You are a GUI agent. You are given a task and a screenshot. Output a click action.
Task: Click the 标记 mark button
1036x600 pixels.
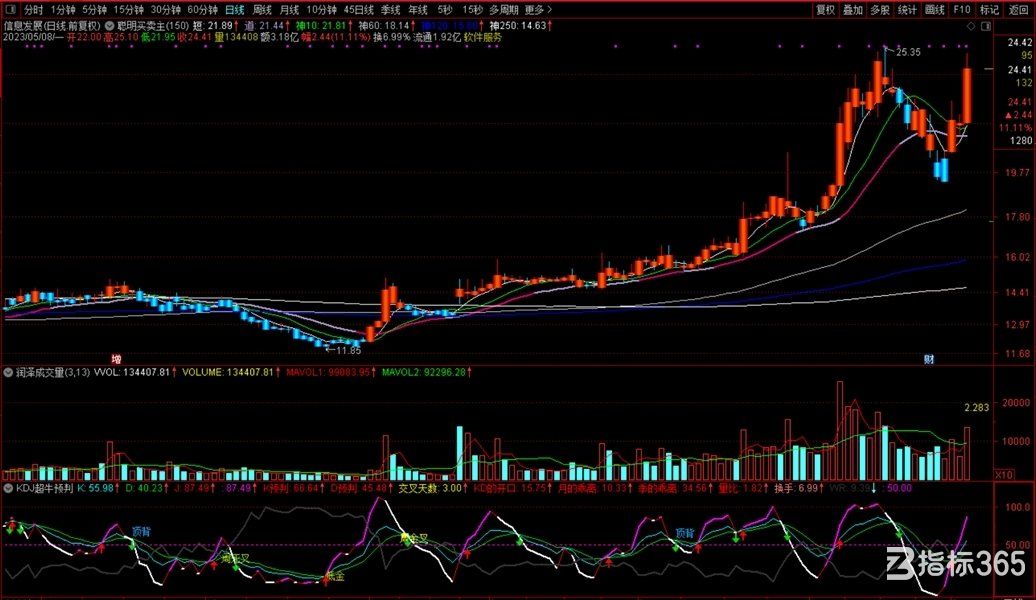coord(989,10)
